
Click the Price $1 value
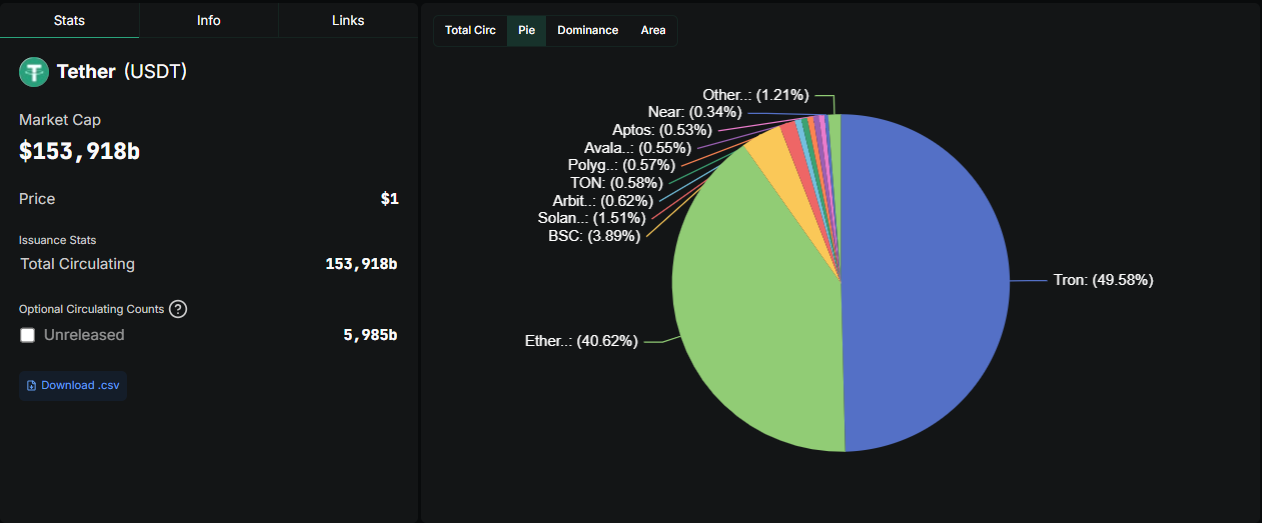coord(390,199)
